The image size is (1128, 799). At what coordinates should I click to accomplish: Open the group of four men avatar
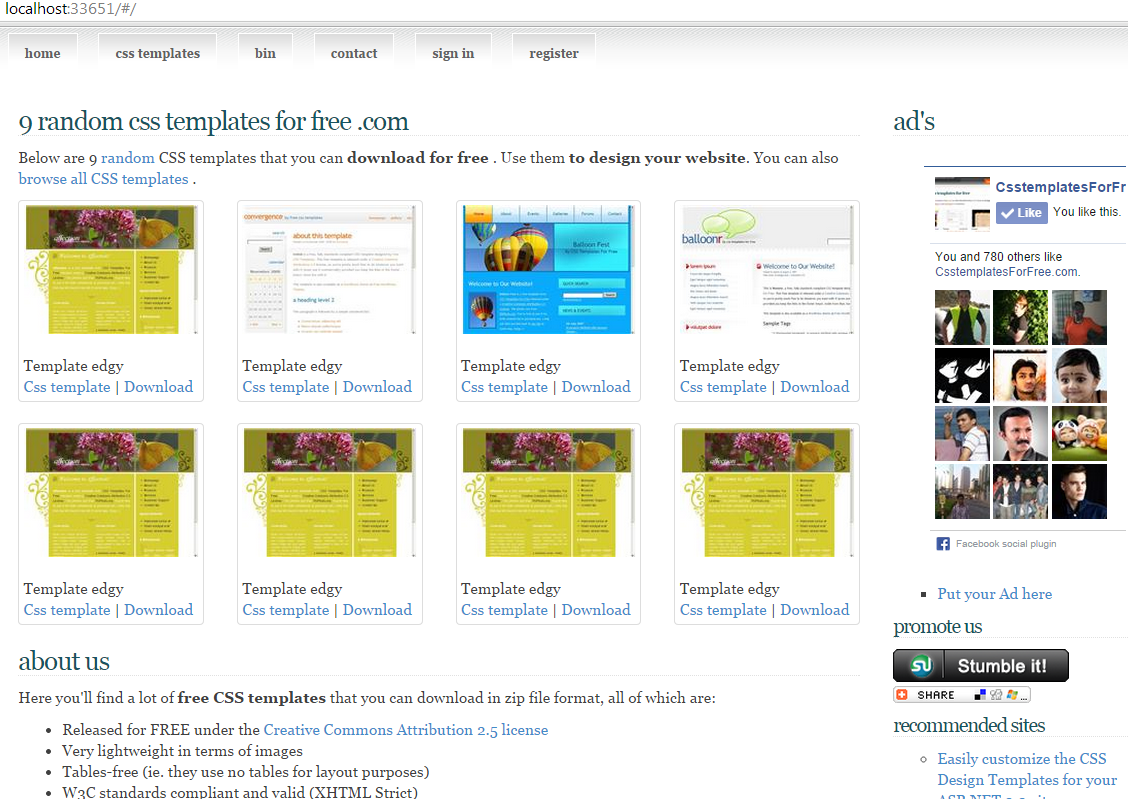1020,491
